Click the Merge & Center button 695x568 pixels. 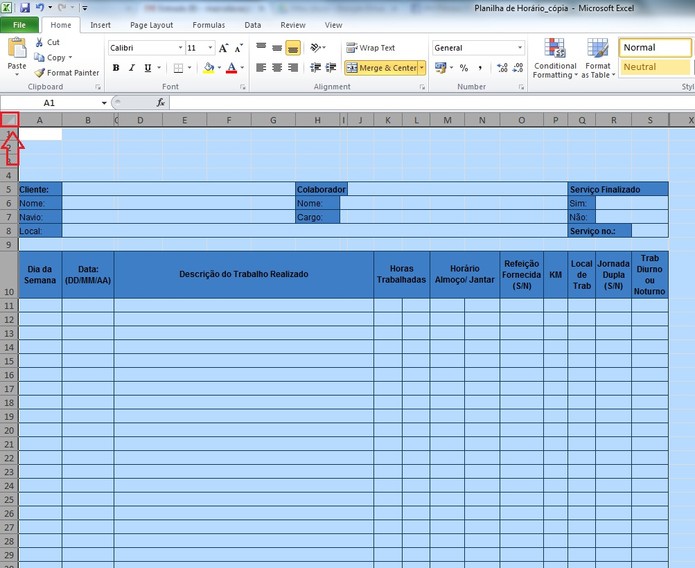point(381,68)
